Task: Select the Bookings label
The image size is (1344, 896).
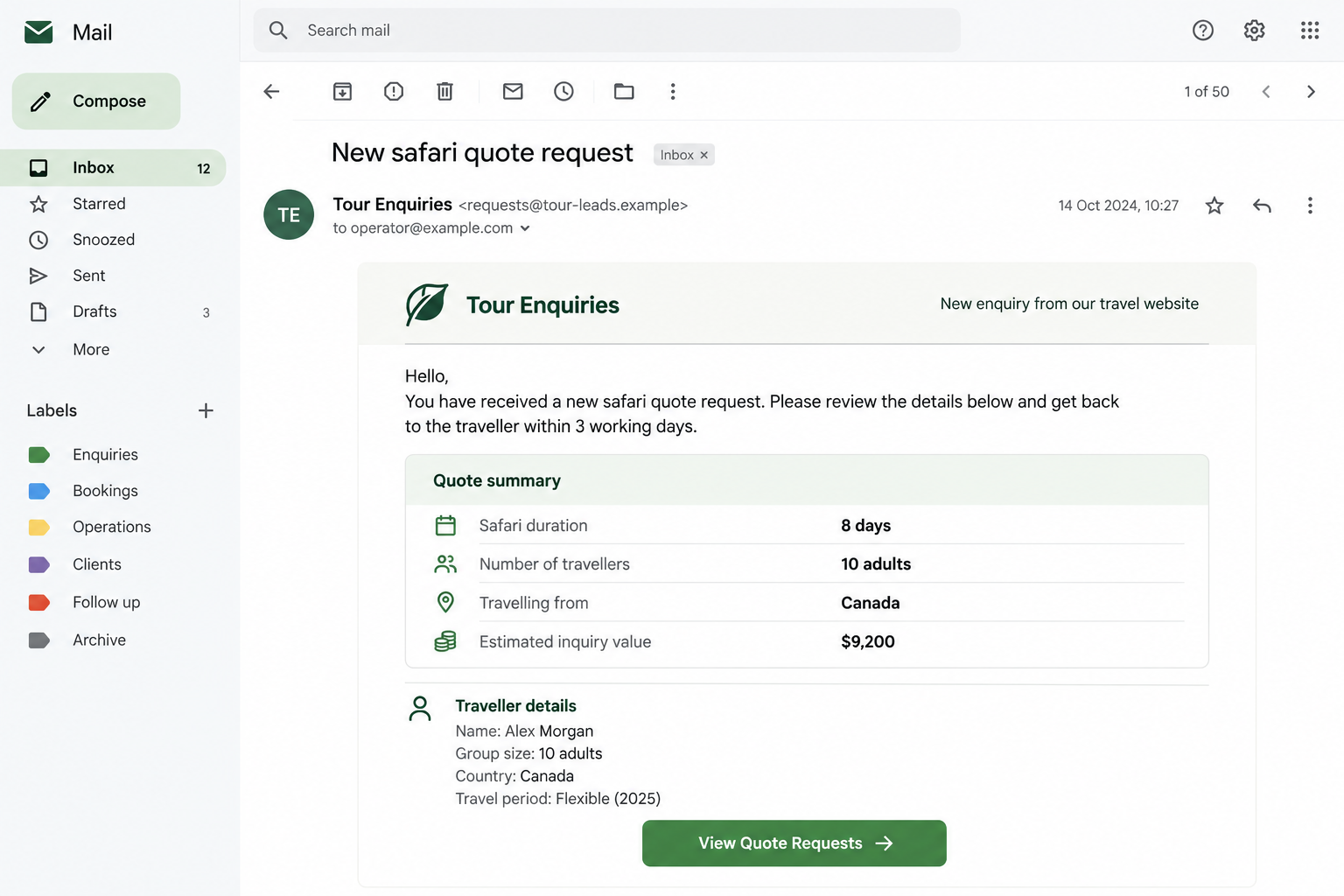Action: pyautogui.click(x=105, y=491)
